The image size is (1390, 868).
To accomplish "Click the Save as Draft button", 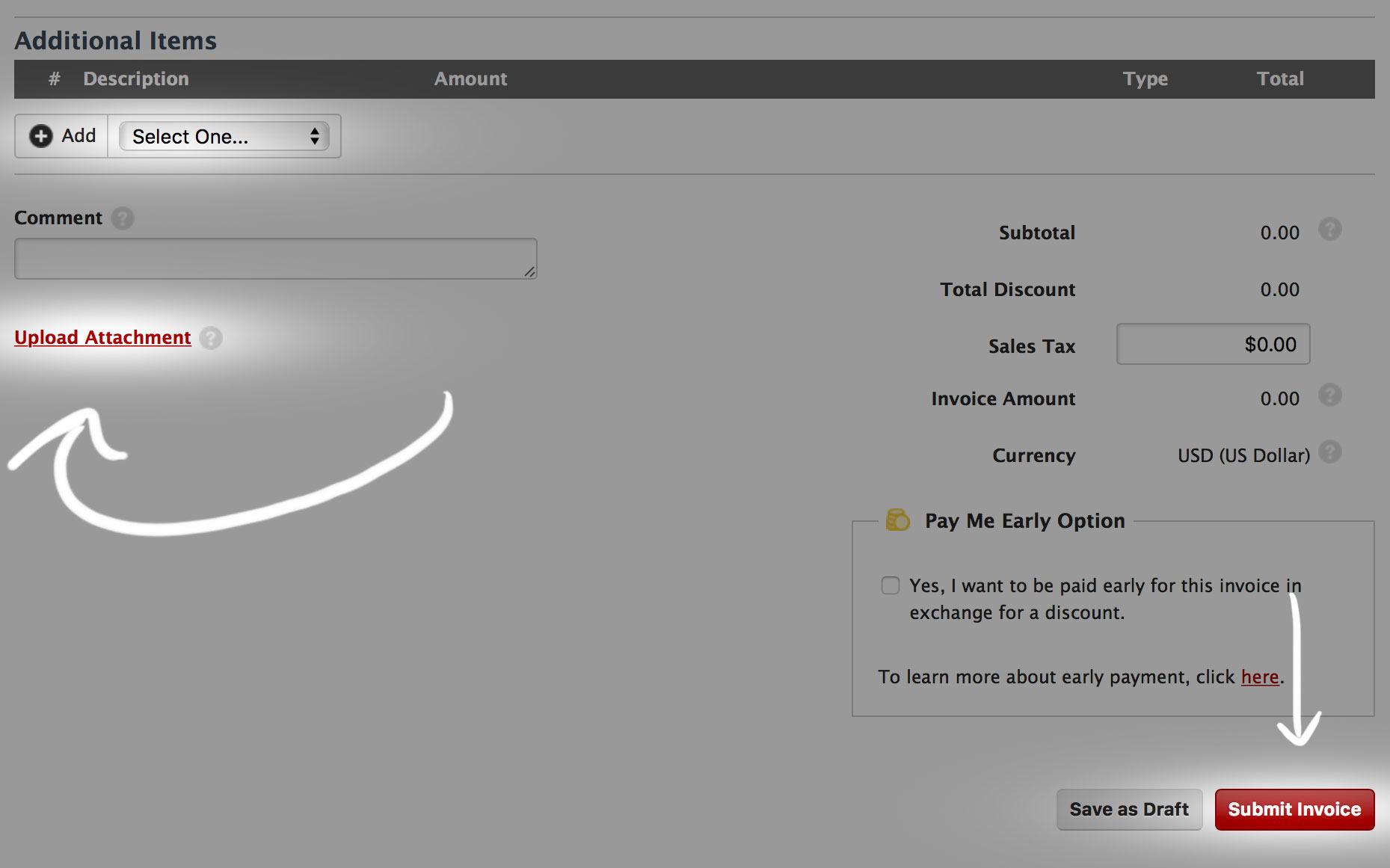I will 1129,810.
